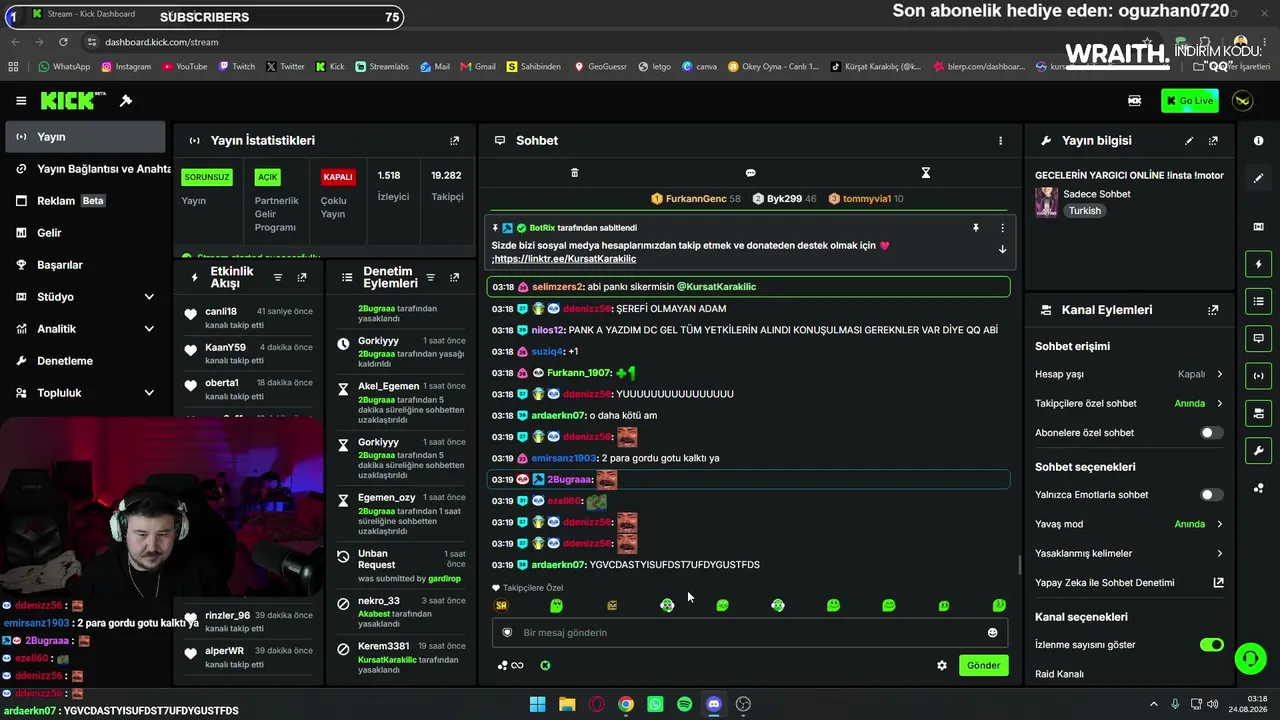This screenshot has width=1280, height=720.
Task: Open Chrome from the taskbar
Action: point(625,704)
